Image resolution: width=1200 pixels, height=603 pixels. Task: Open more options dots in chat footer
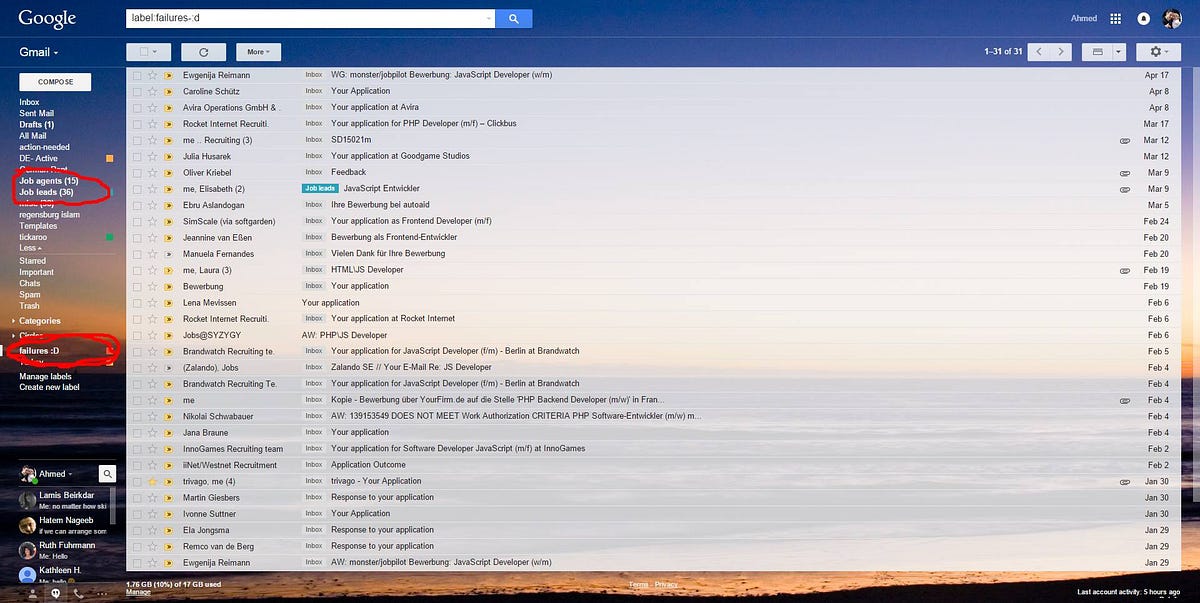(101, 593)
